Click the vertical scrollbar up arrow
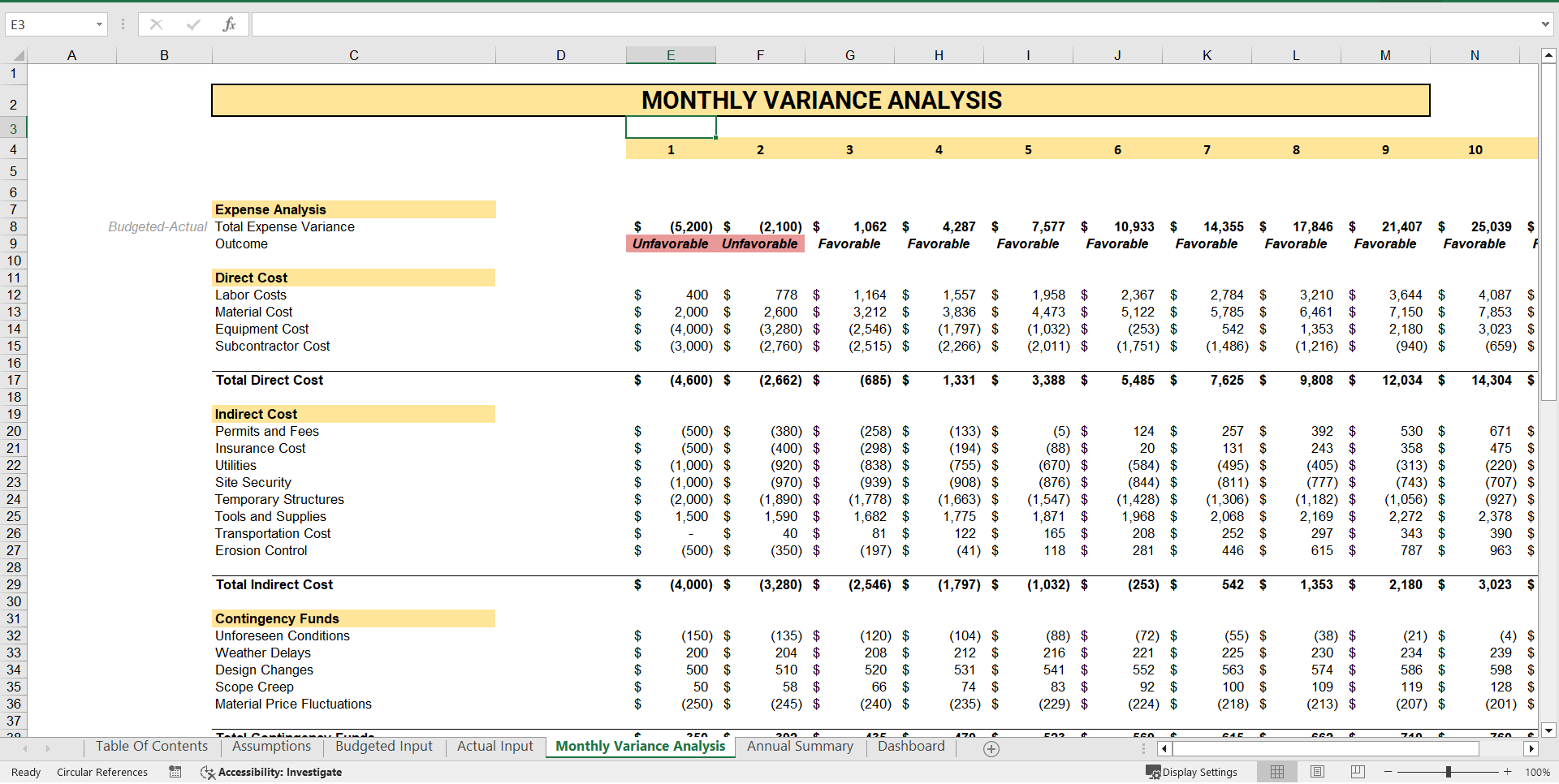Screen dimensions: 1559x784 [x=1548, y=56]
